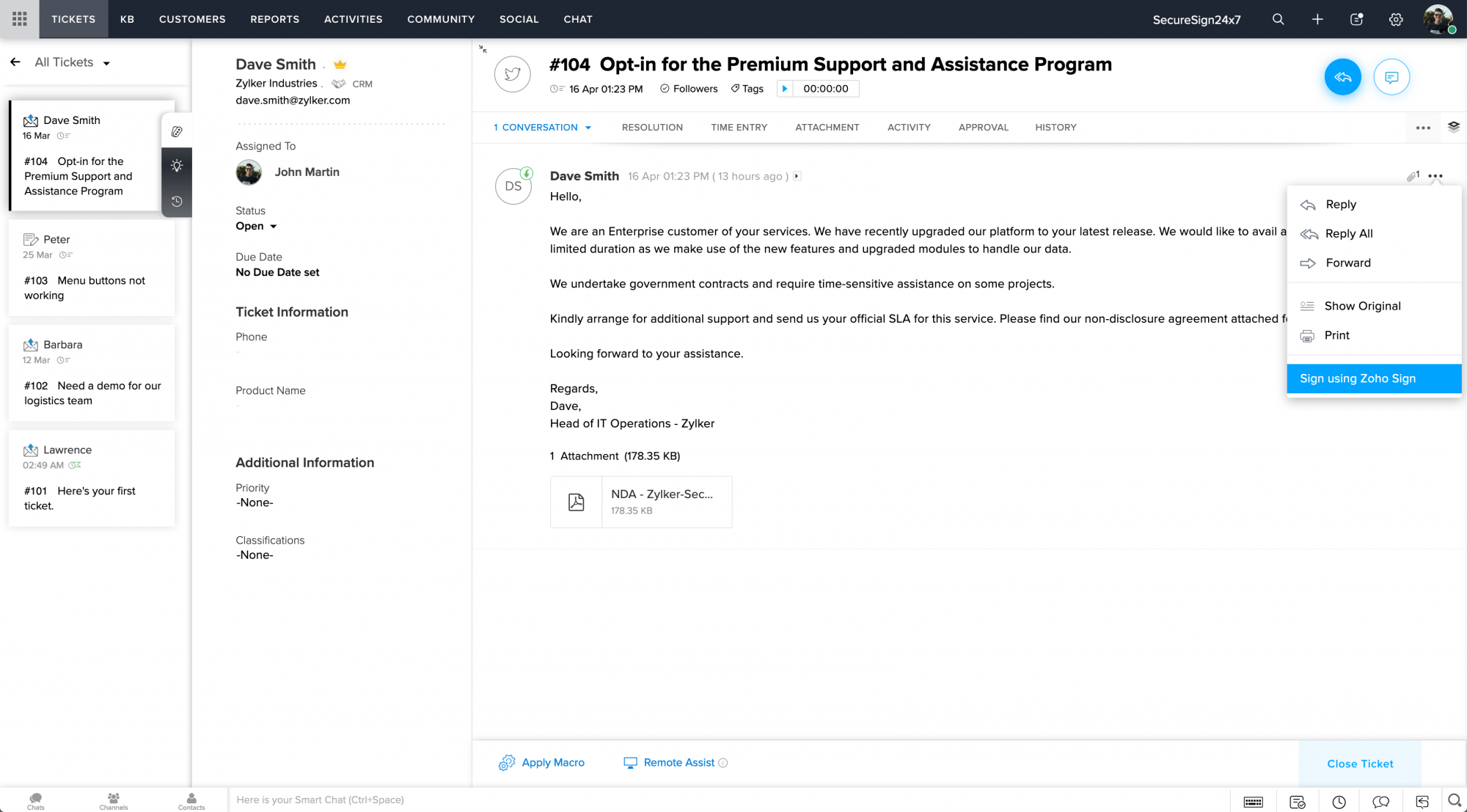This screenshot has width=1467, height=812.
Task: Open ticket #103 Menu buttons not working
Action: (x=92, y=288)
